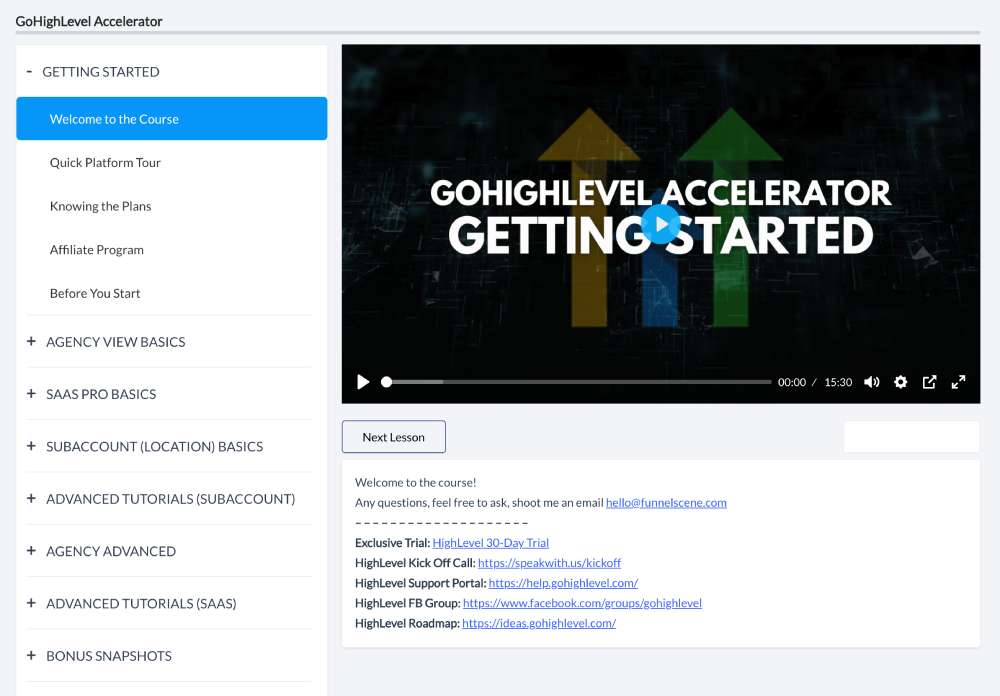Click the Next Lesson button
The height and width of the screenshot is (696, 1000).
coord(393,437)
